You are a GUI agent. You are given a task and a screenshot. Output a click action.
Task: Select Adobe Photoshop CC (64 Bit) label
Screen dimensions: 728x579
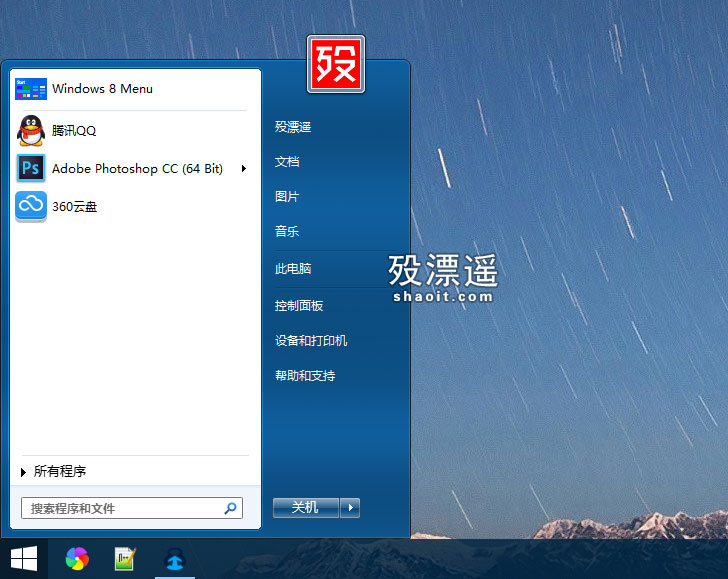pyautogui.click(x=137, y=169)
